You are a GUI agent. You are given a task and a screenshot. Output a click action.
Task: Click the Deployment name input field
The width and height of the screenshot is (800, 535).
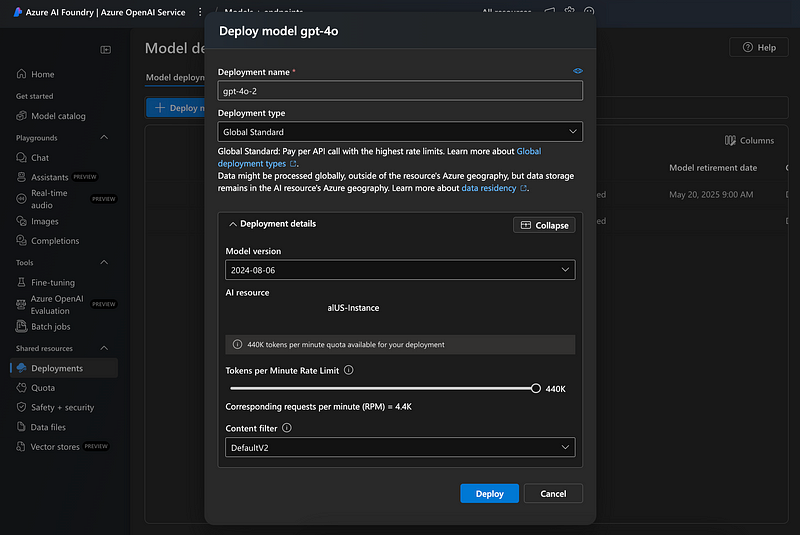point(400,91)
